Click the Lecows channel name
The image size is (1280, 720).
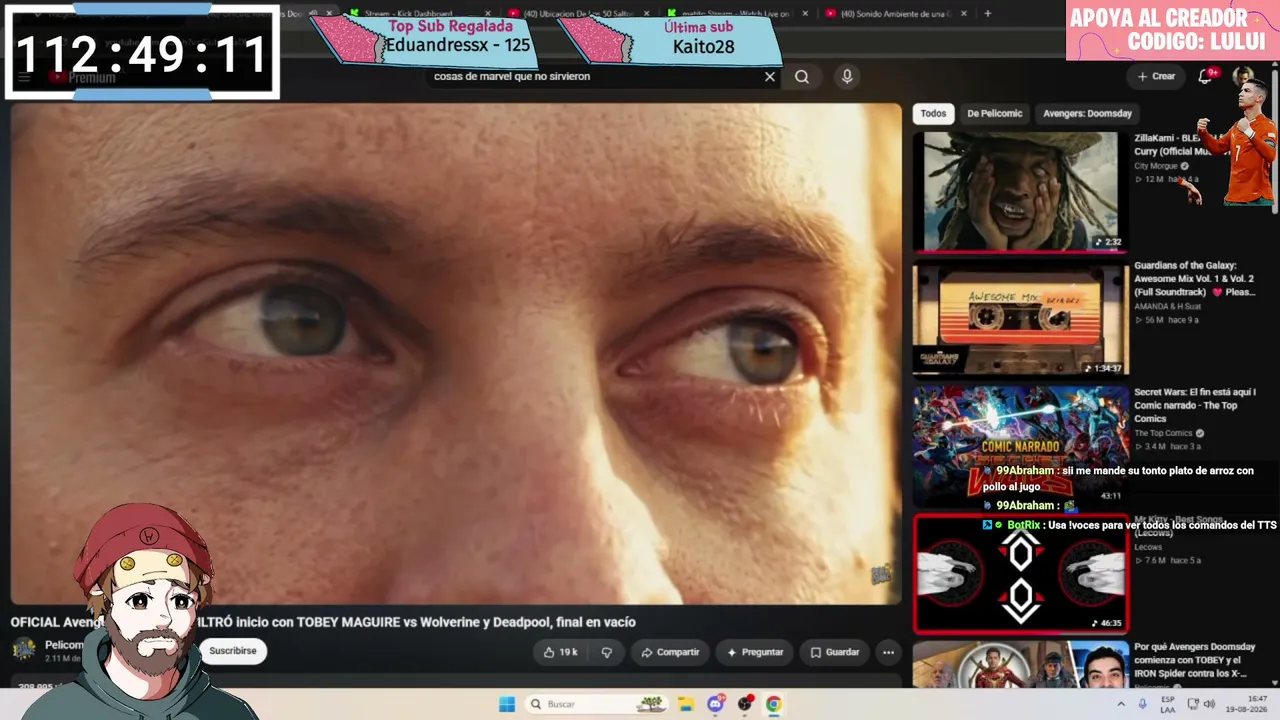point(1148,547)
